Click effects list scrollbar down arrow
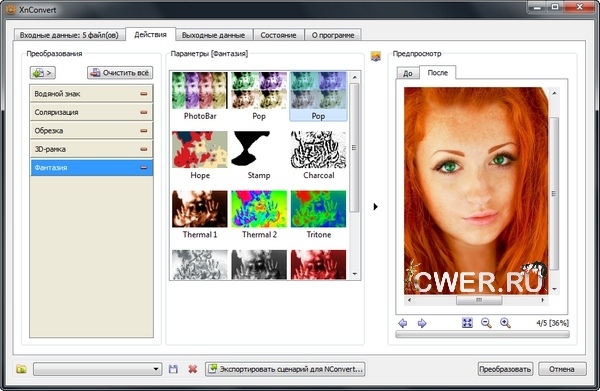The image size is (600, 391). click(354, 274)
